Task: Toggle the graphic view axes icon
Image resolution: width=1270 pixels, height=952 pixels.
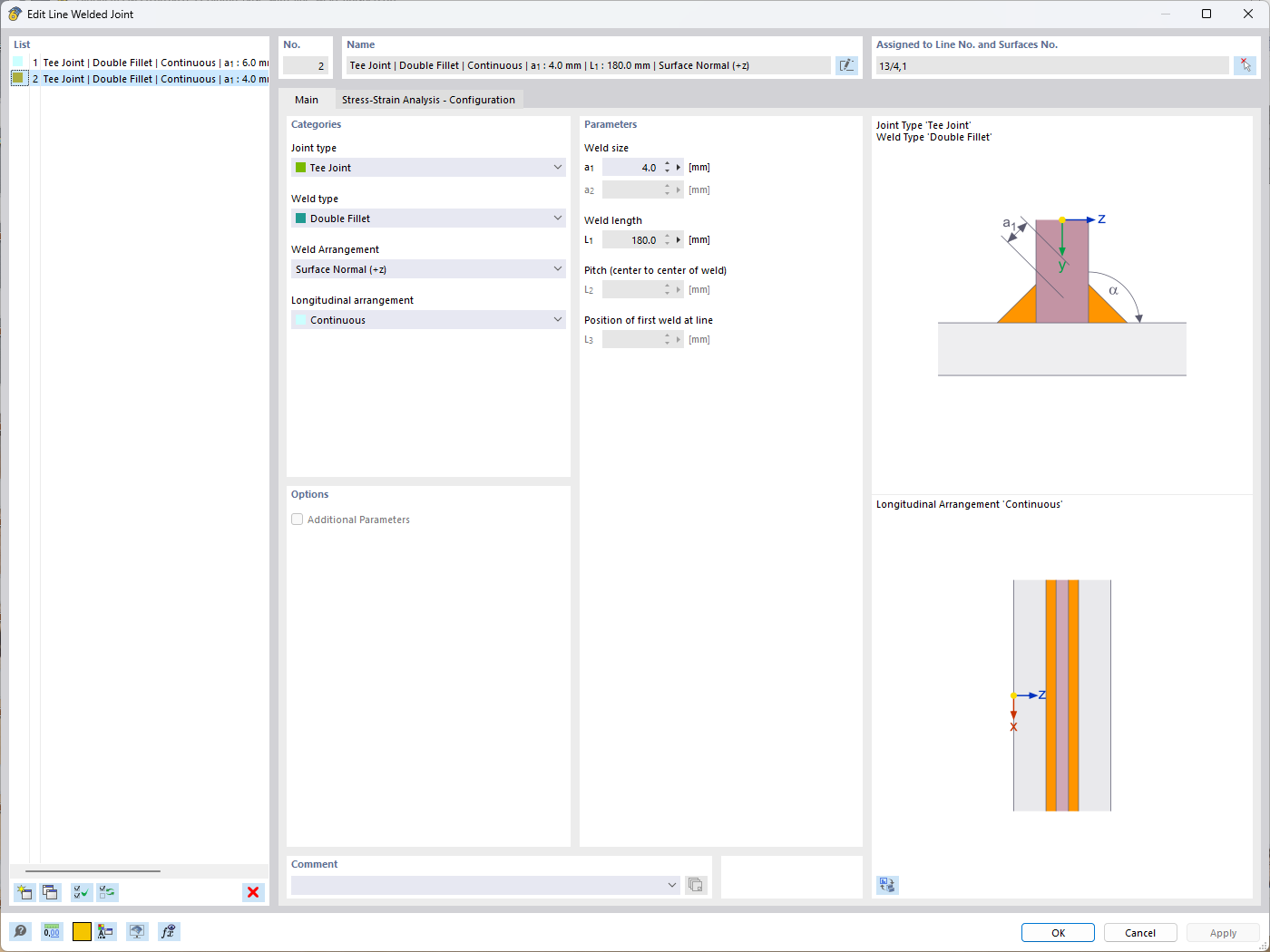Action: click(887, 885)
